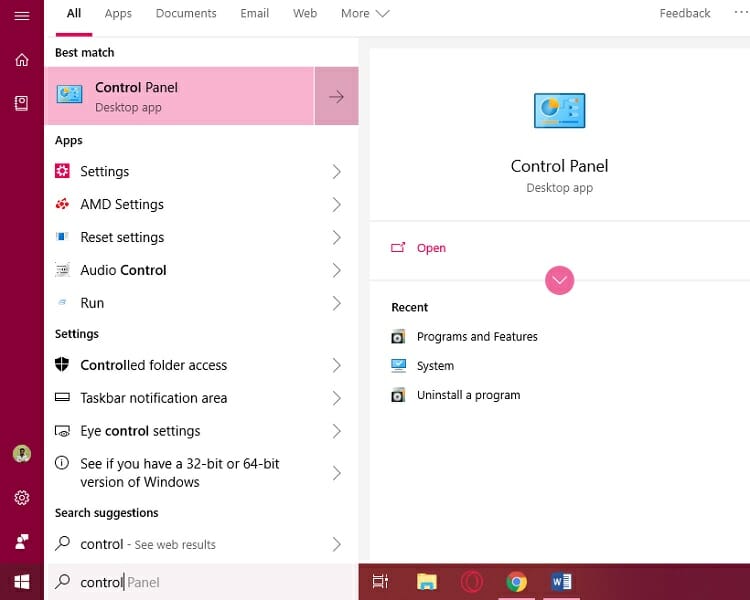Click inside the search box with control text
This screenshot has width=750, height=600.
[203, 582]
